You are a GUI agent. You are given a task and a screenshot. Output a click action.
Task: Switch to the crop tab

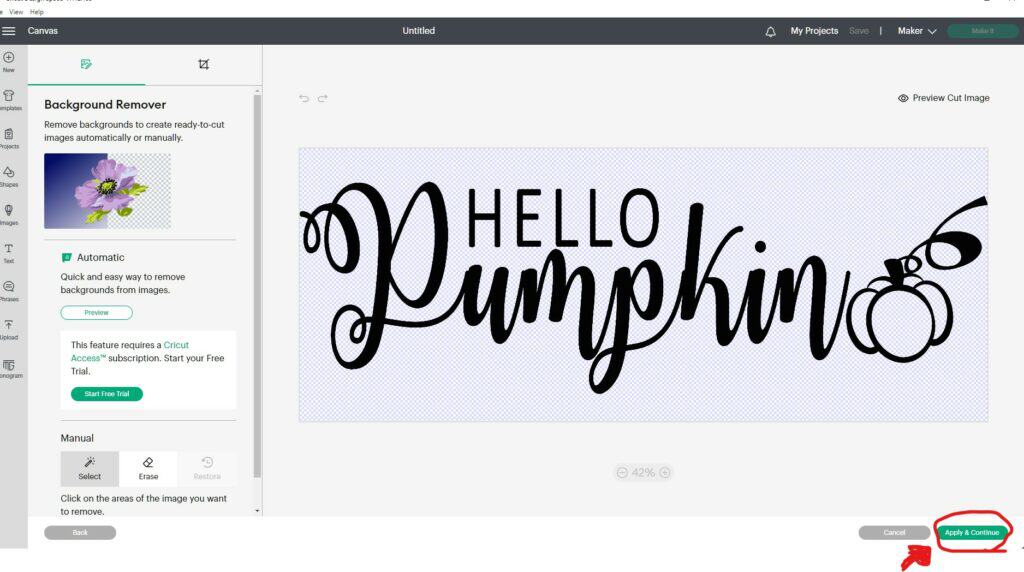click(204, 64)
